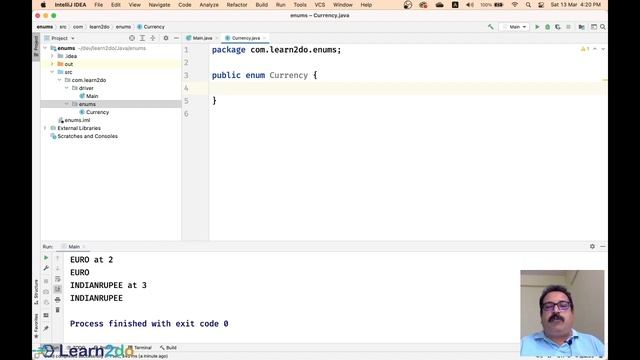This screenshot has width=640, height=360.
Task: Expand the .idea folder
Action: pyautogui.click(x=52, y=56)
